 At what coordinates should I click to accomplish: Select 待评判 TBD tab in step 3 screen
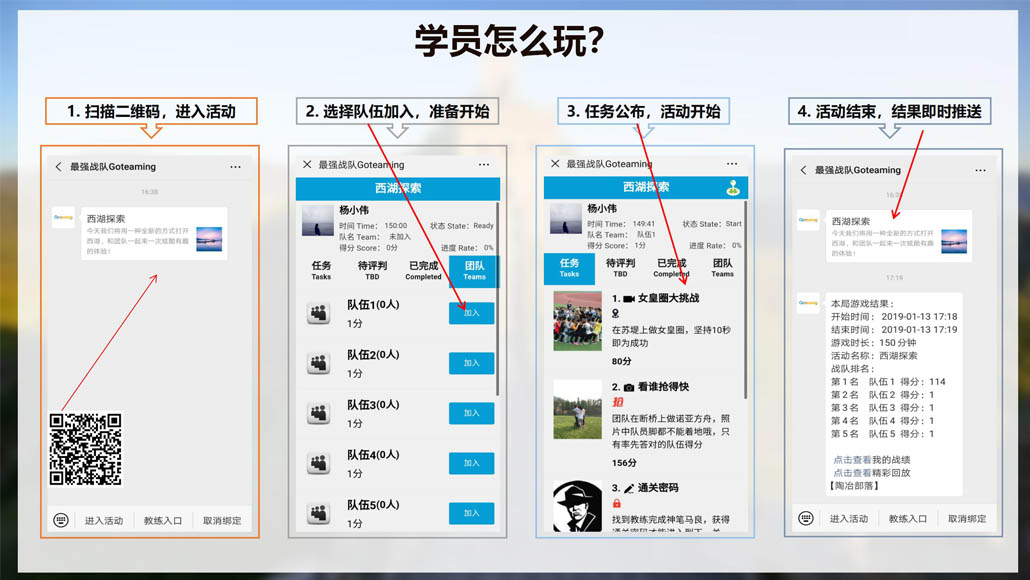point(620,268)
